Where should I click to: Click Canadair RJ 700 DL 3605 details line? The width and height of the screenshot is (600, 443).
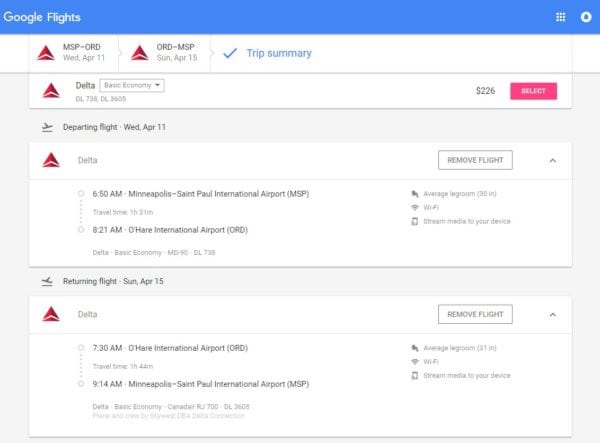(x=171, y=407)
